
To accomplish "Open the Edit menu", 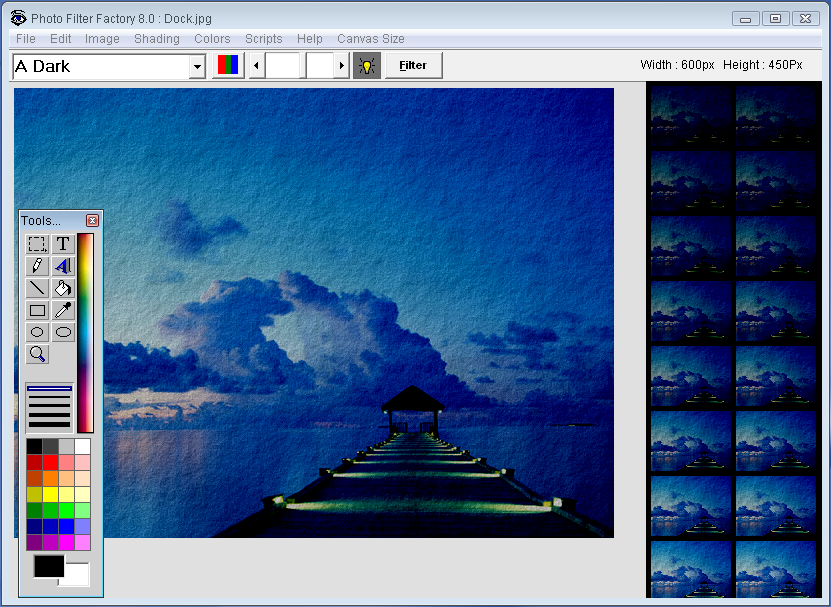I will coord(60,39).
